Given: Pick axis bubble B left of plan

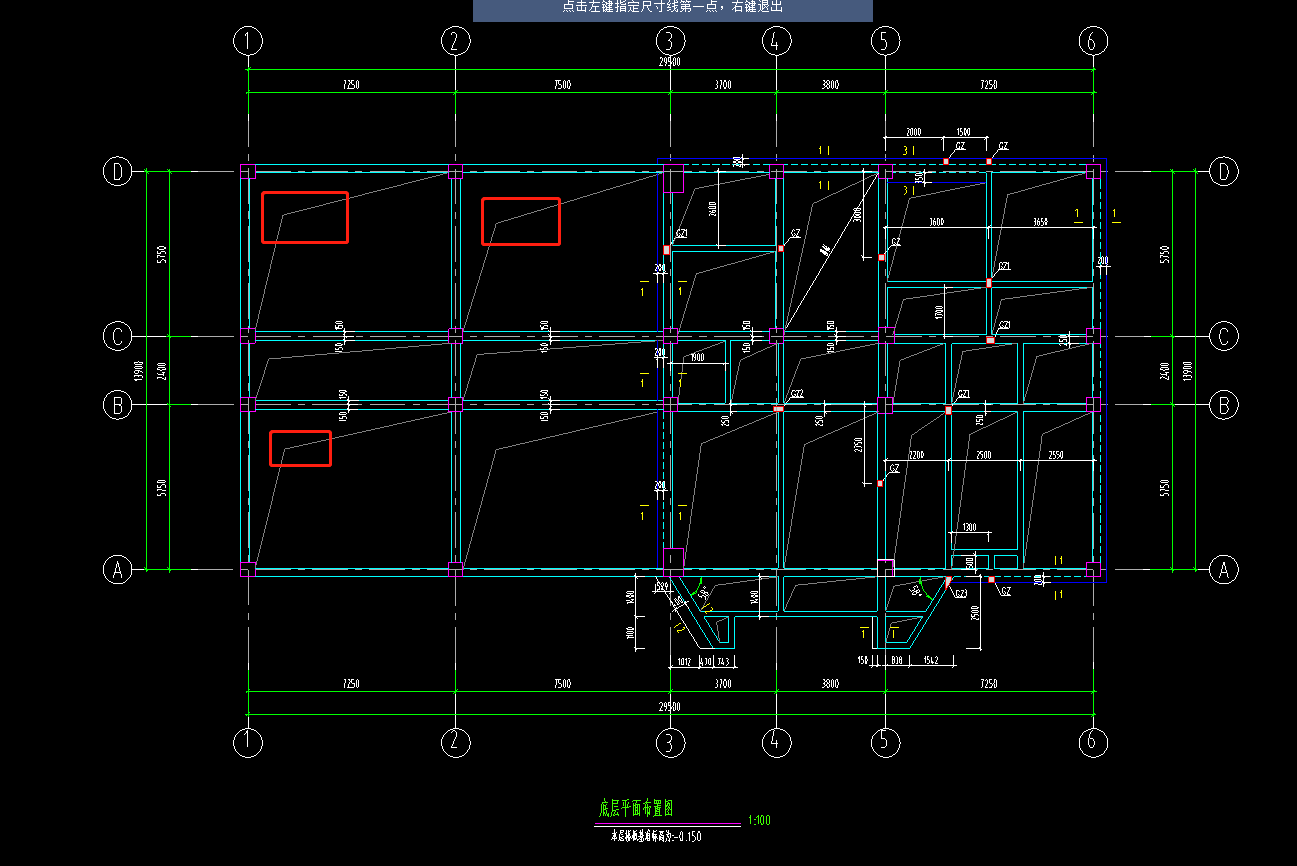Looking at the screenshot, I should click(118, 405).
